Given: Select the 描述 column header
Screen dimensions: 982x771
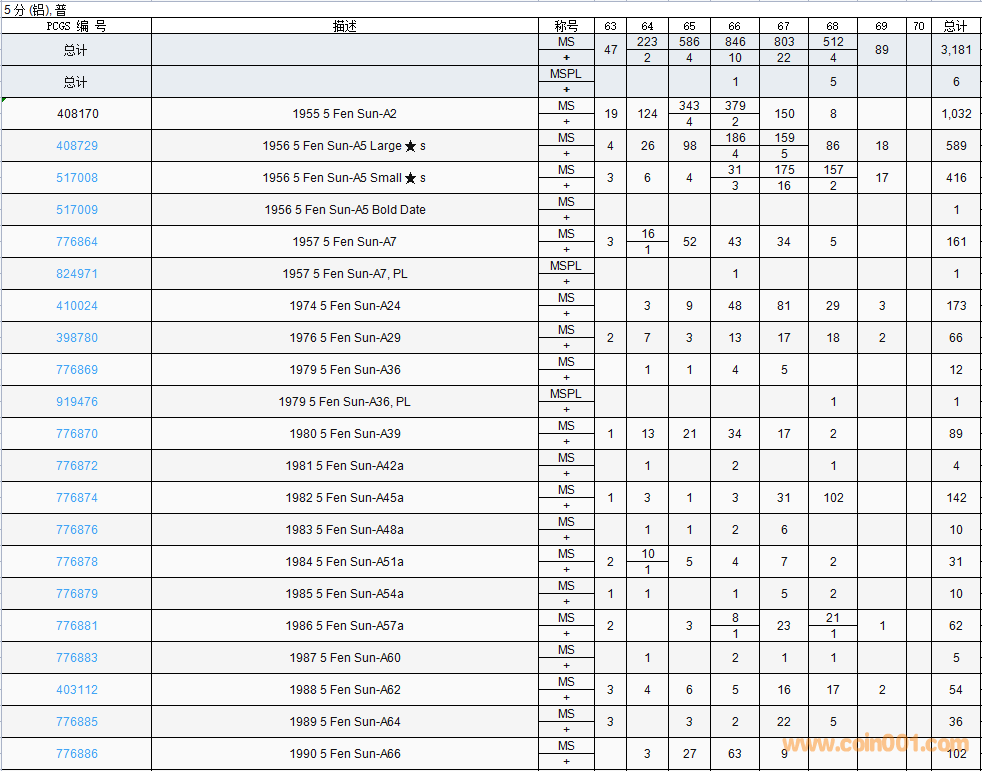Looking at the screenshot, I should click(x=345, y=26).
